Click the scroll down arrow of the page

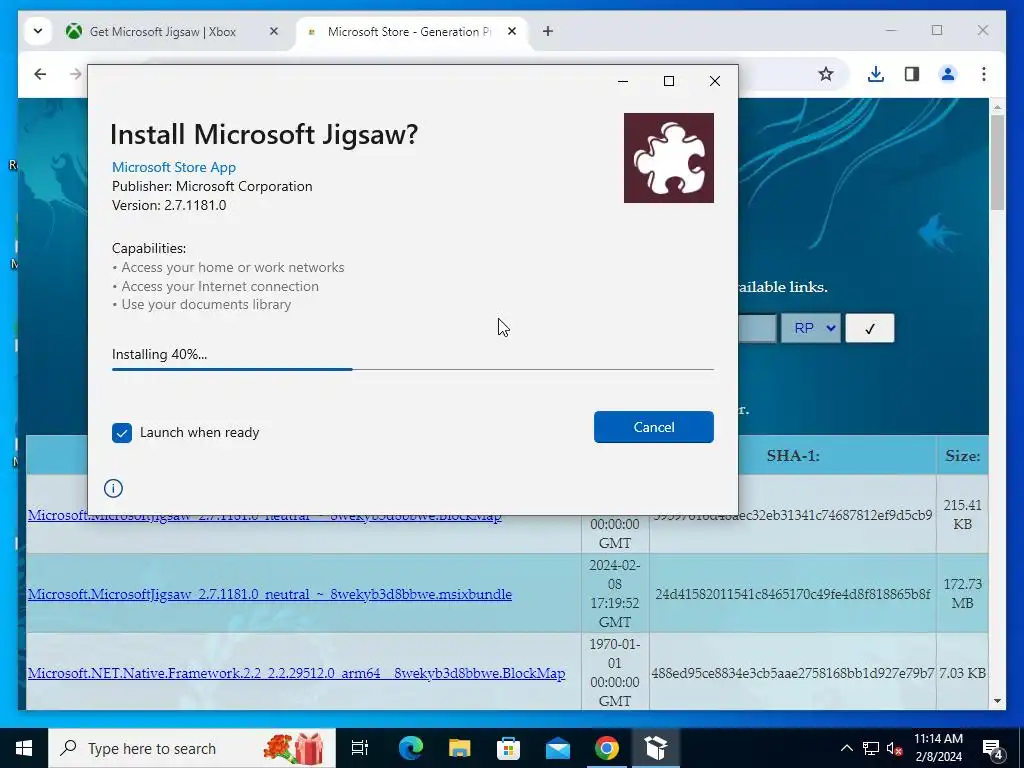(997, 701)
